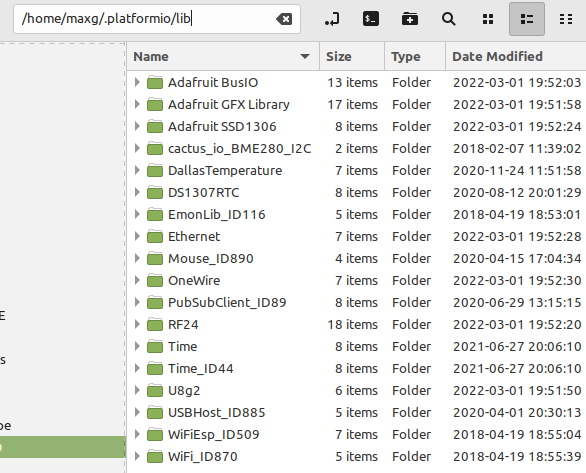
Task: Switch to icon grid view
Action: (488, 19)
